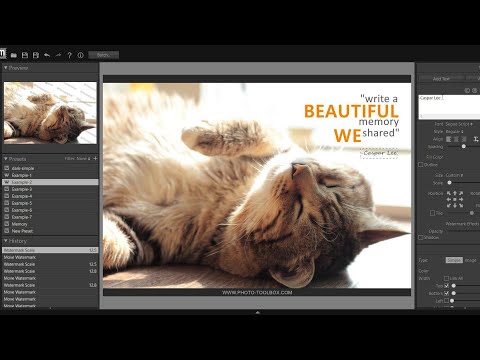Enable the Link All checkbox
Screen dimensions: 480x360
(x=446, y=278)
